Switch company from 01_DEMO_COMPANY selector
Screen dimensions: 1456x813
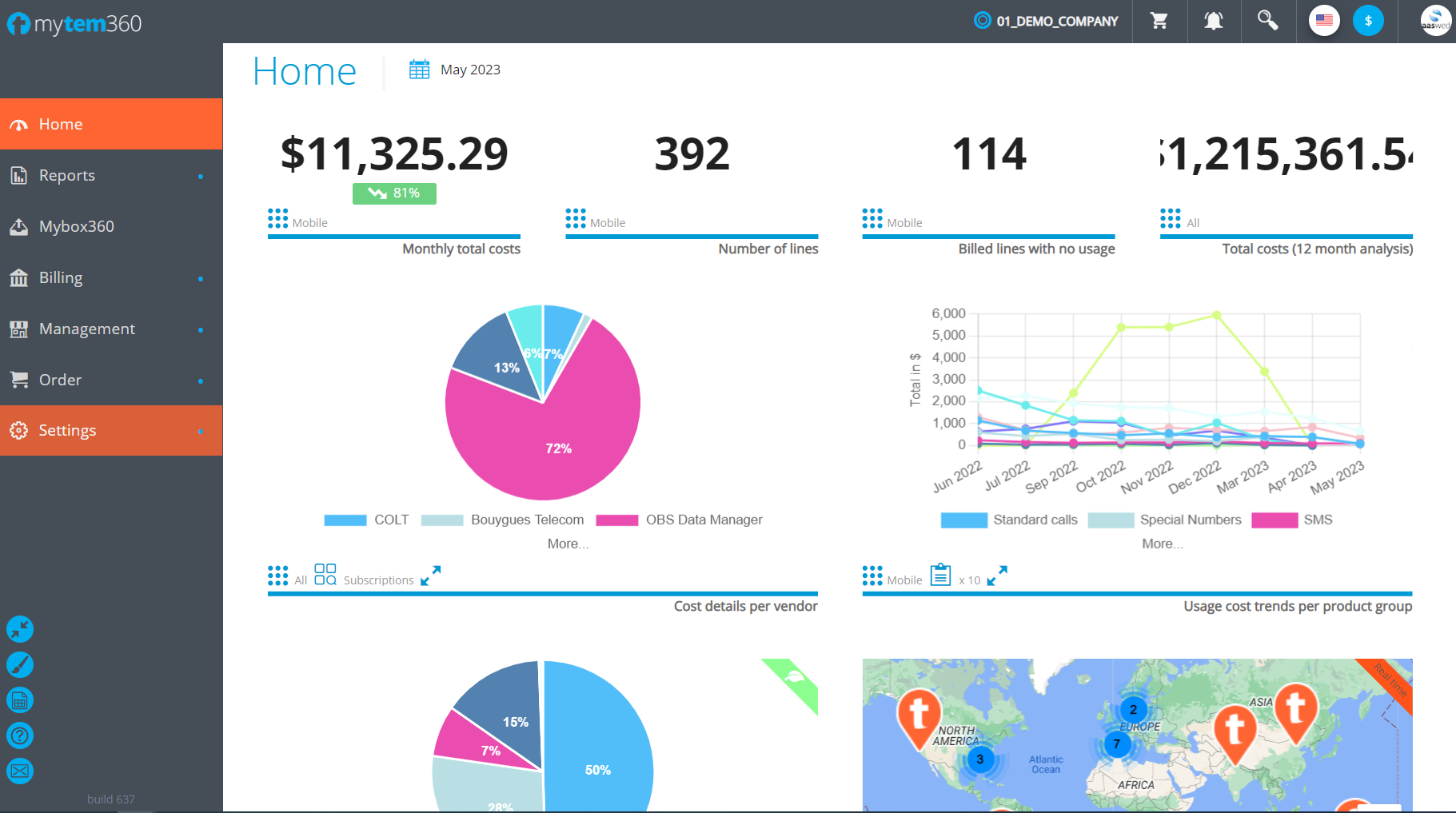(x=1046, y=21)
